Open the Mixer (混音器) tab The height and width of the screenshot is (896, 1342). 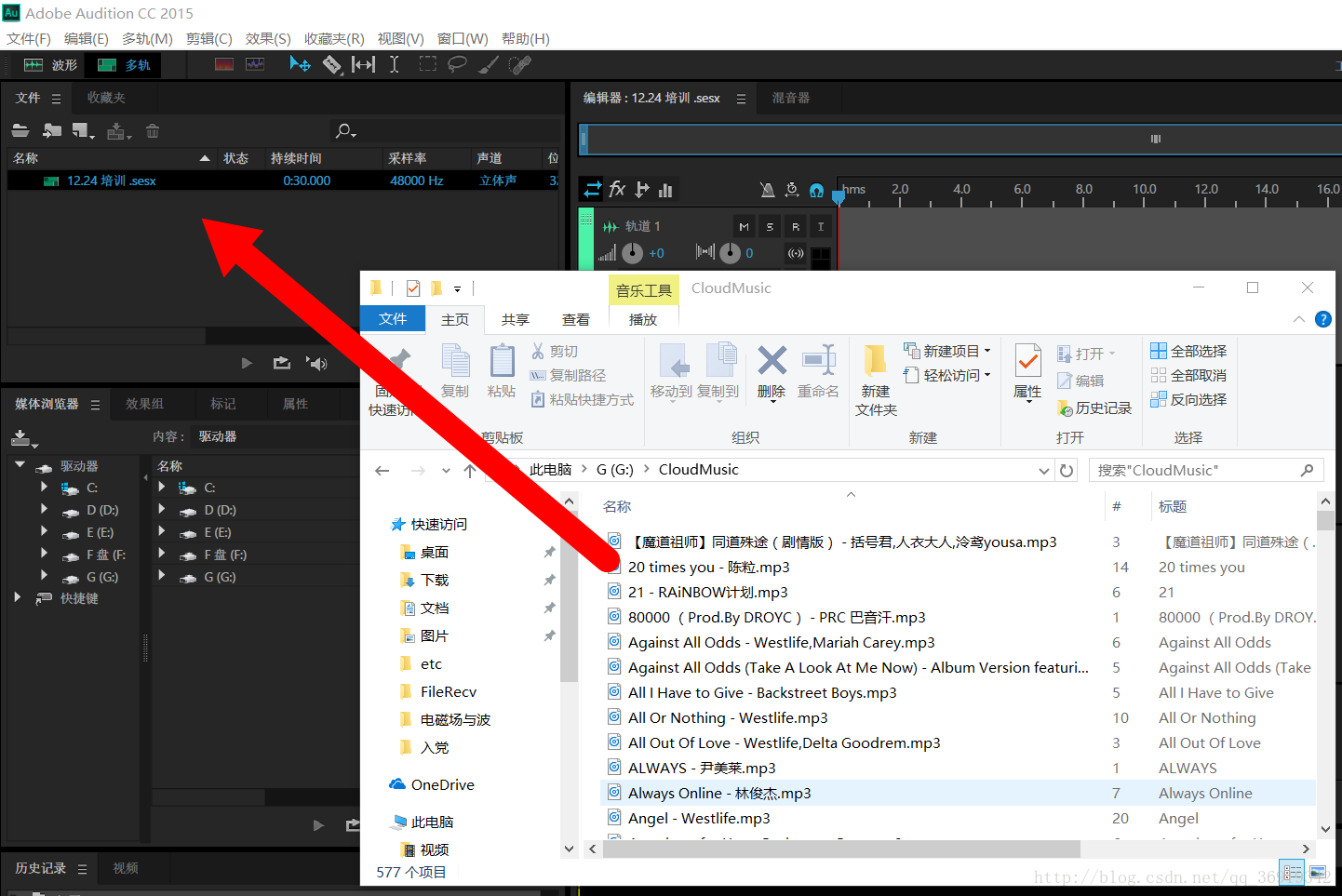[791, 98]
